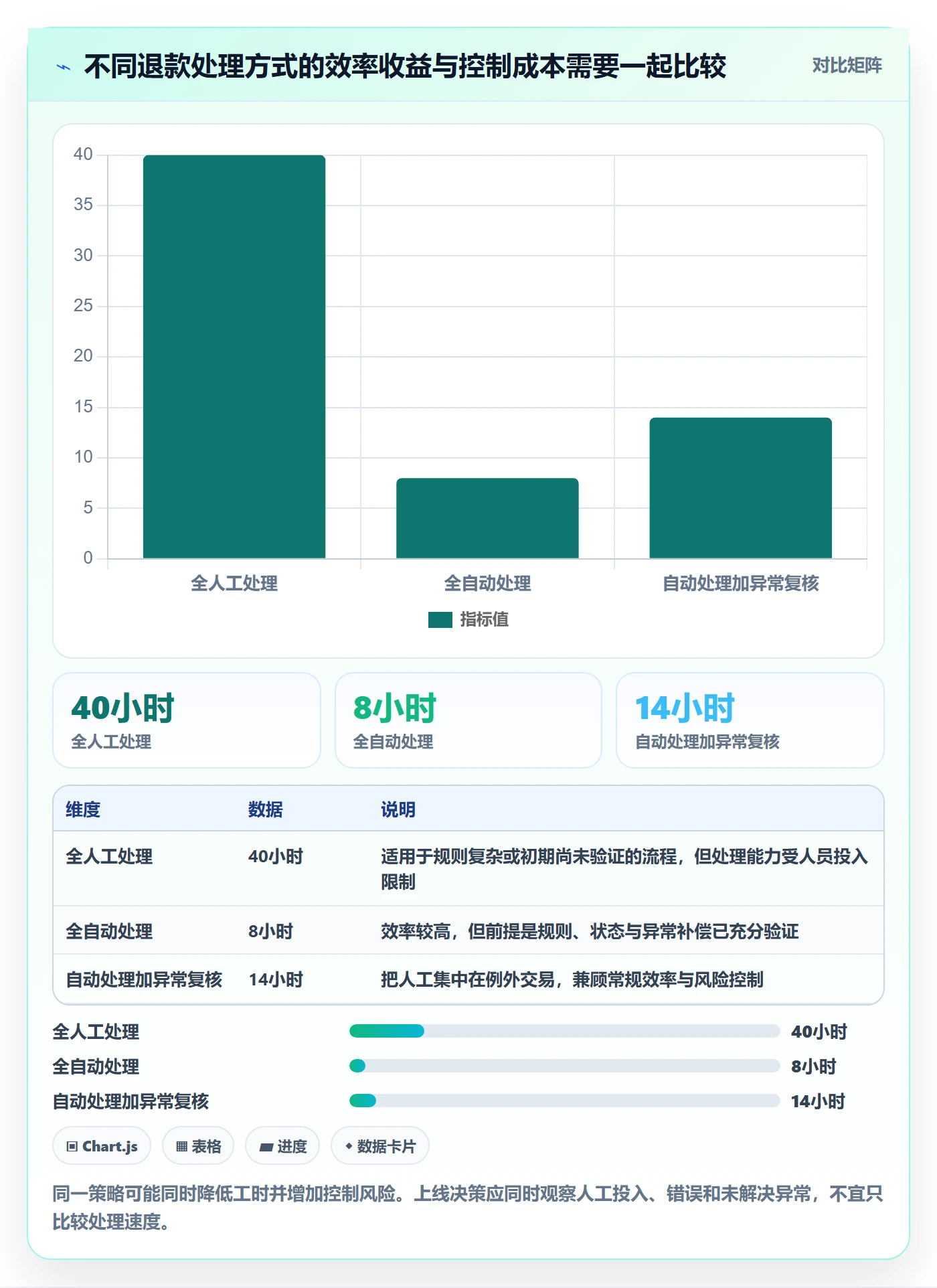
Task: Click the 全人工处理 x-axis label
Action: pyautogui.click(x=234, y=583)
